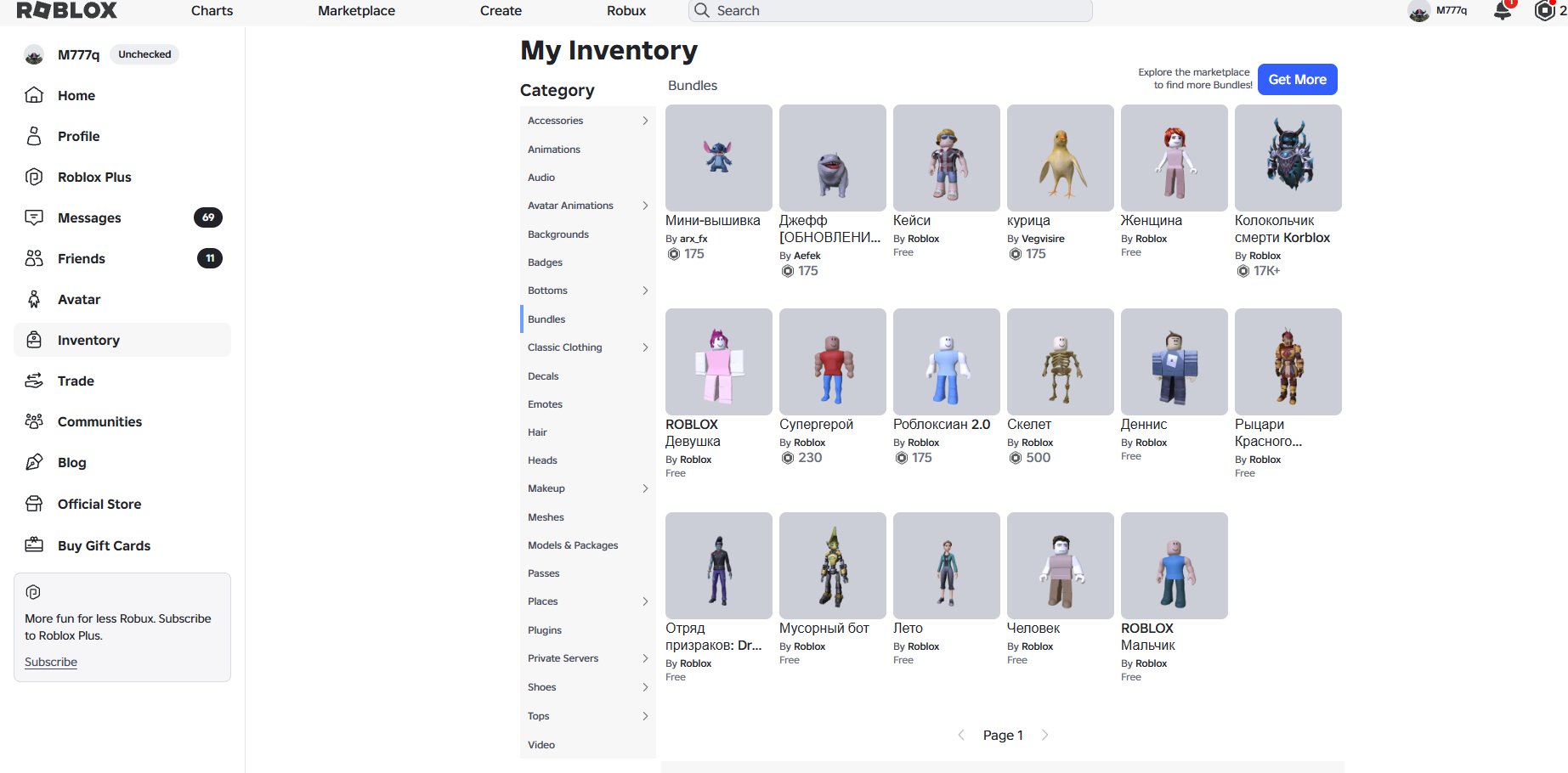
Task: Open the Мусорный бот bundle thumbnail
Action: pyautogui.click(x=832, y=566)
